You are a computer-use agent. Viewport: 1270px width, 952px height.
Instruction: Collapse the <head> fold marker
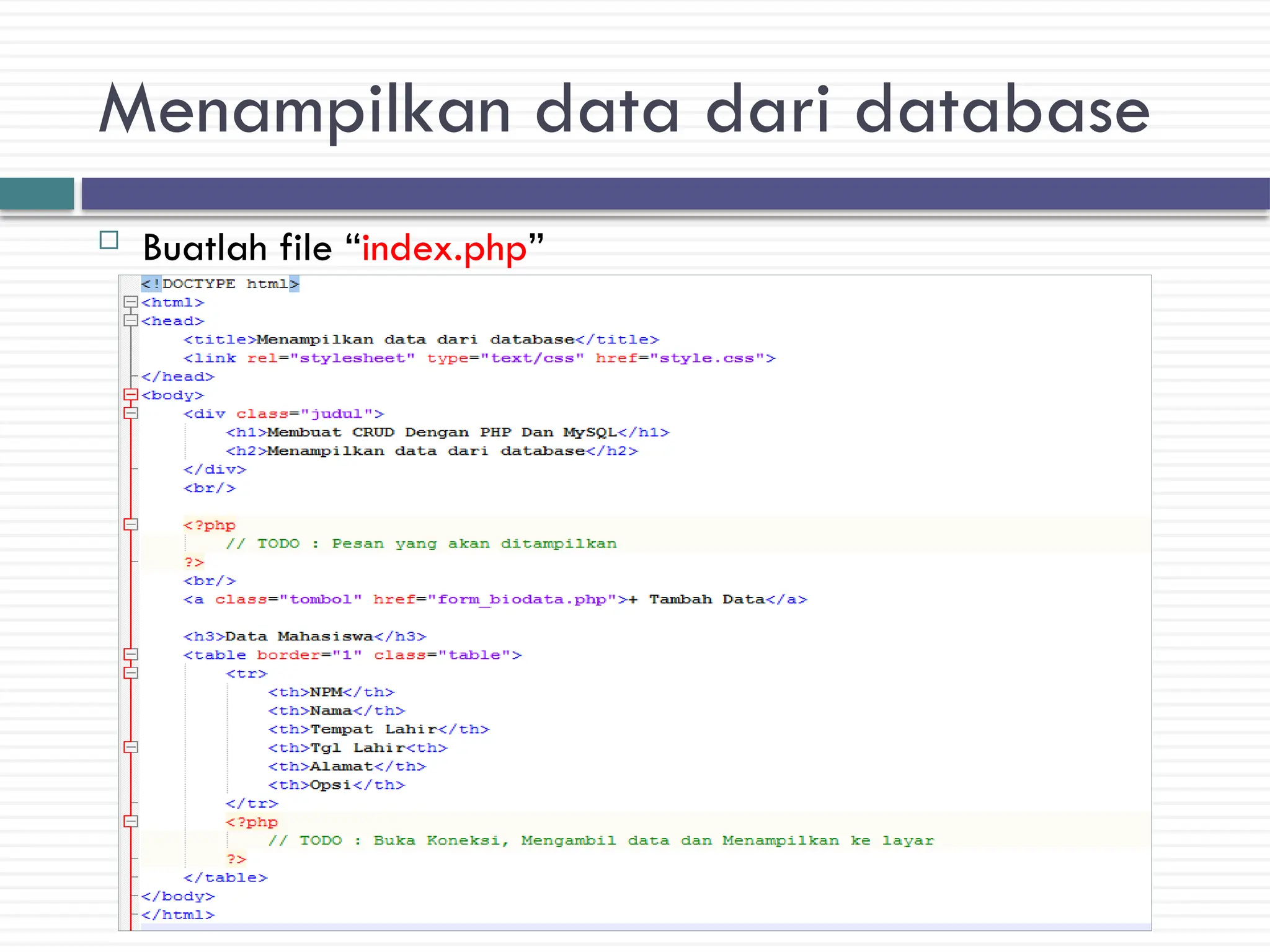tap(130, 320)
